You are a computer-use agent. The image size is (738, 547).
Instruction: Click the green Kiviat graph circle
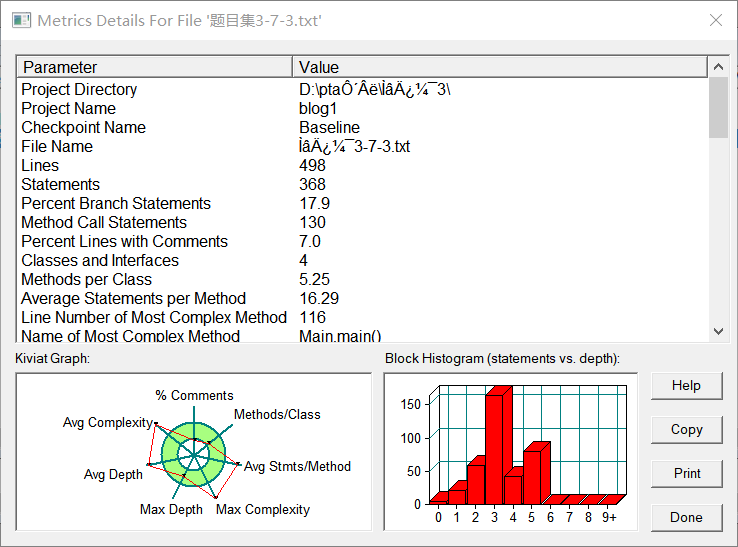pos(193,455)
